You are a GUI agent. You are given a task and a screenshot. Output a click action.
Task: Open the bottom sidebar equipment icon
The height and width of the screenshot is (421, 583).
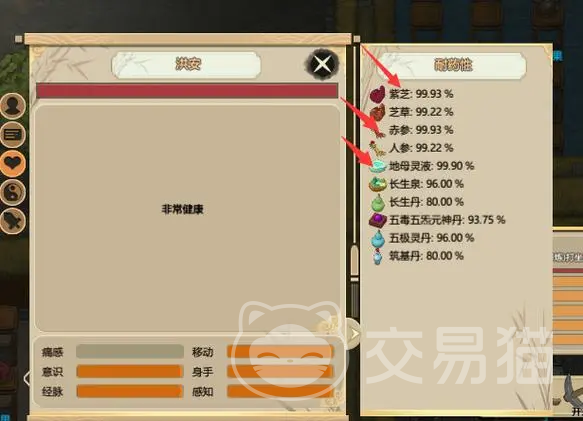pos(13,221)
